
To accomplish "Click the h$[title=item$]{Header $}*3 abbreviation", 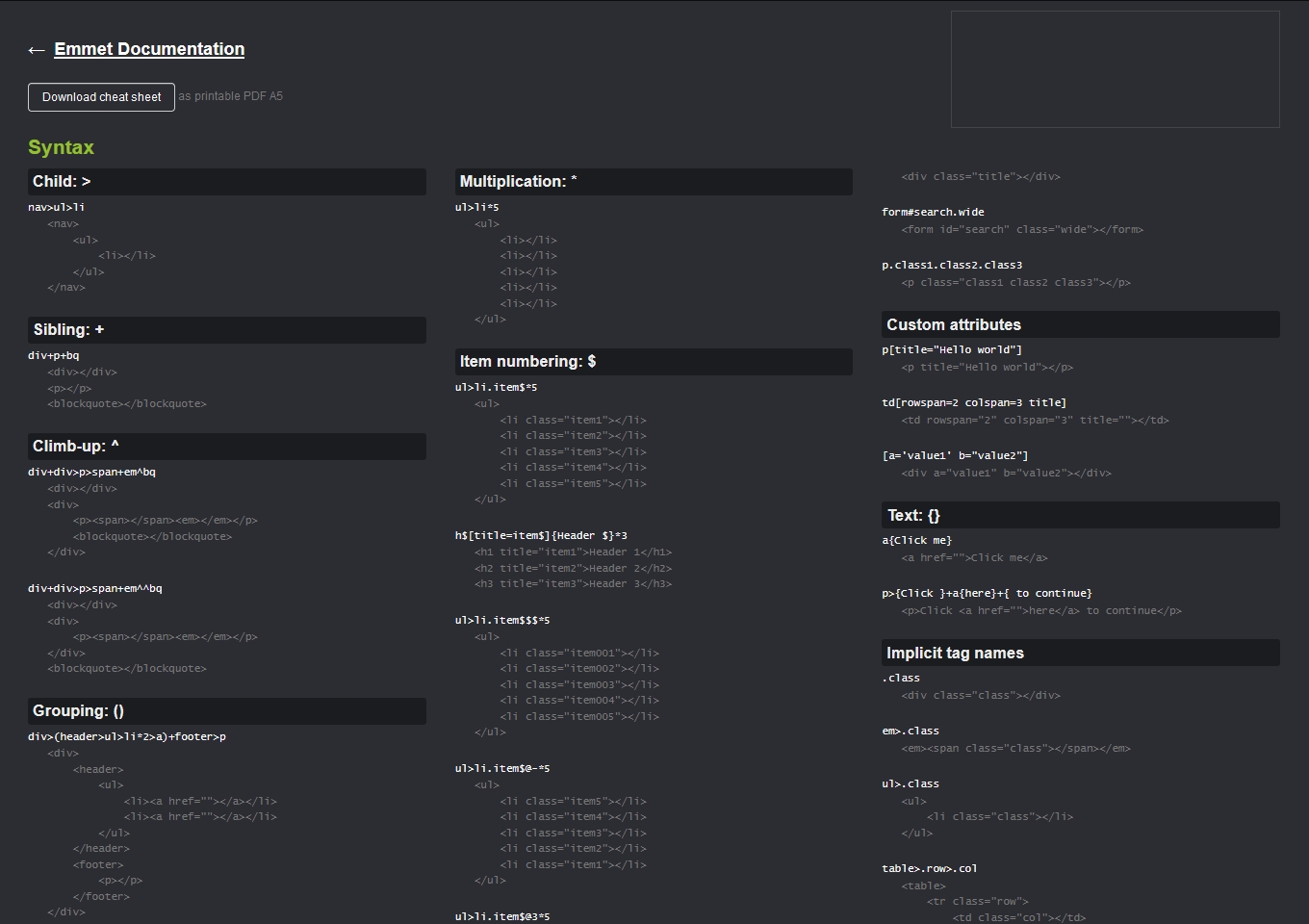I will point(541,535).
